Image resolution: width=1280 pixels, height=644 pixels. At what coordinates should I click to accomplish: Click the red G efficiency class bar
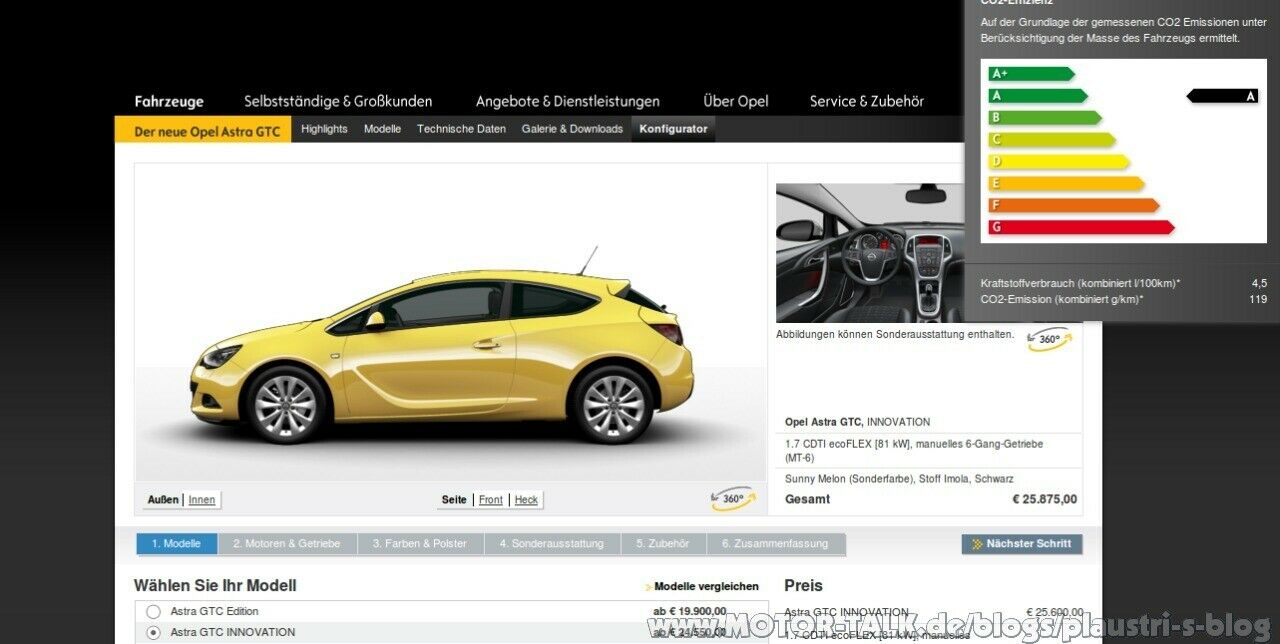pos(1081,228)
